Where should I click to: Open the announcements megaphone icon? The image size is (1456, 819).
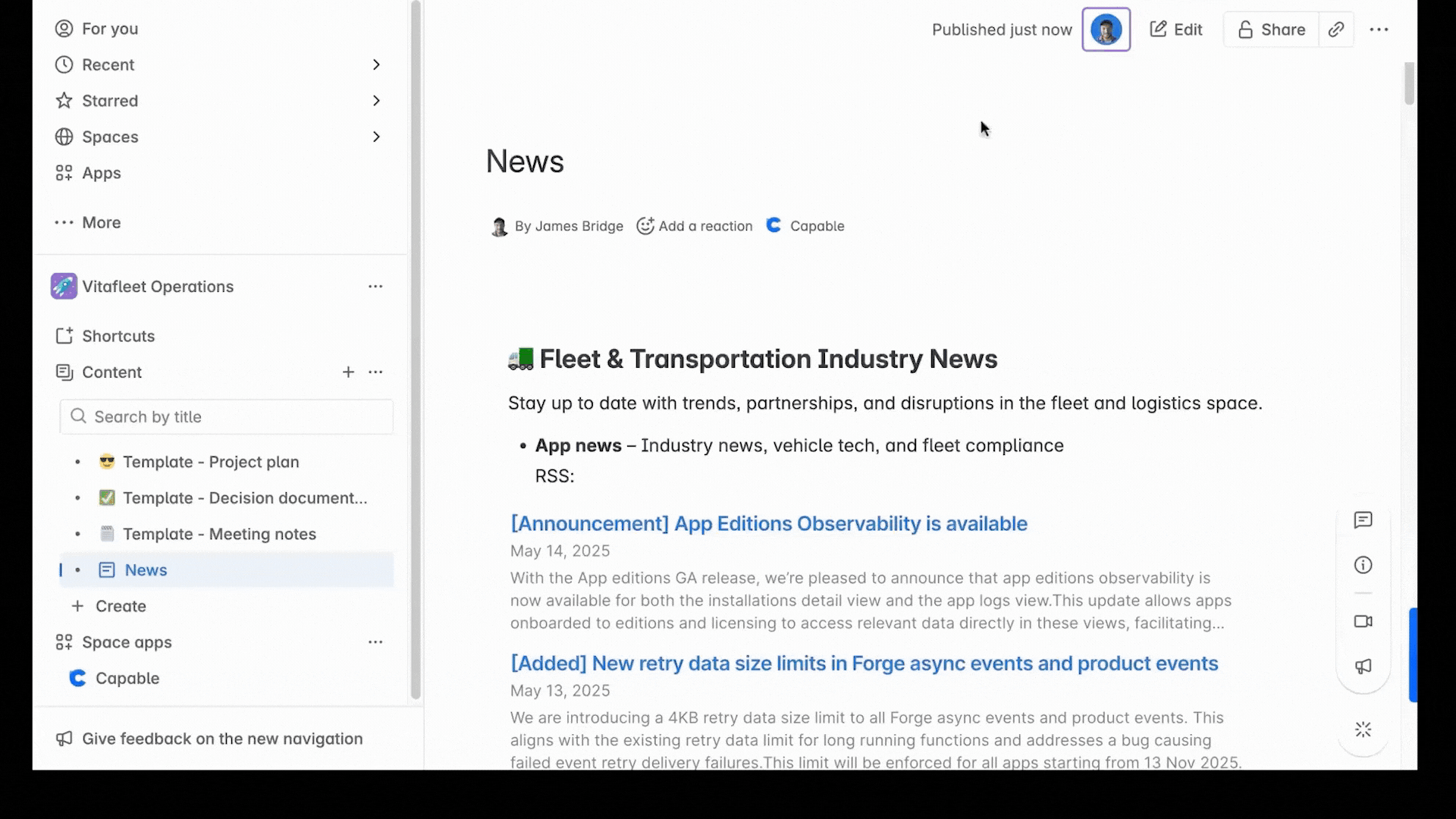[1363, 667]
